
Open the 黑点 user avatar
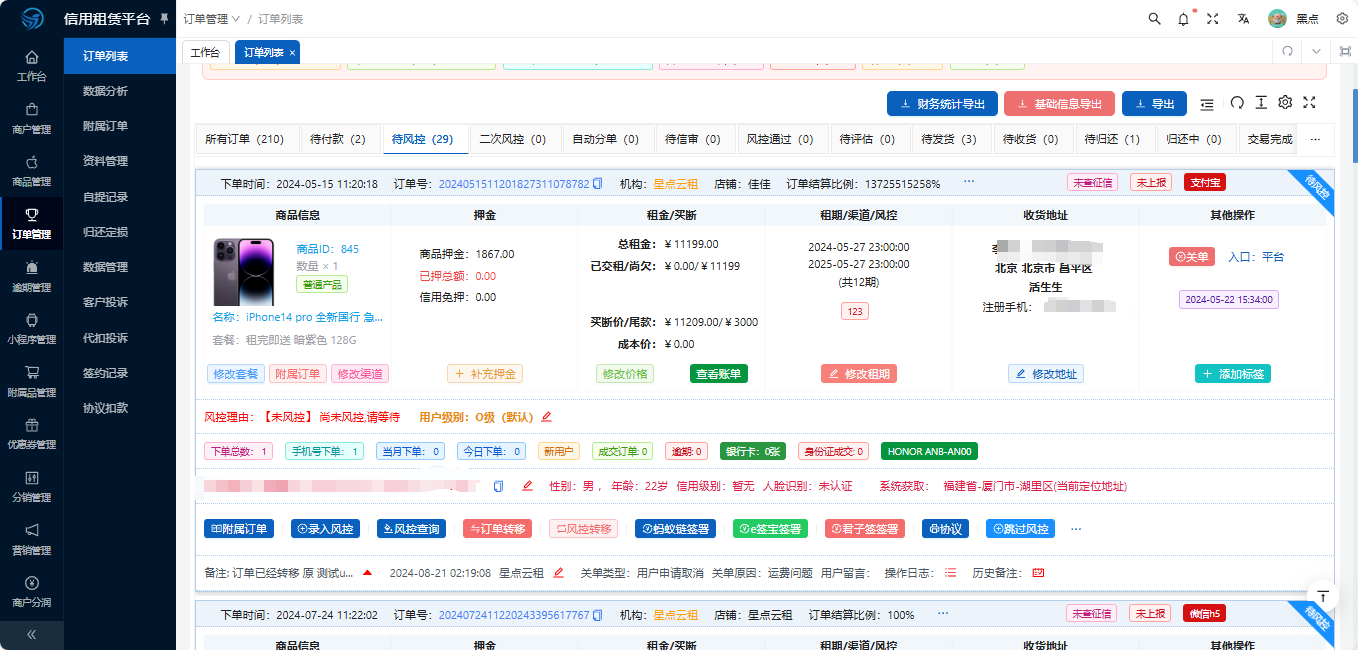pyautogui.click(x=1277, y=19)
